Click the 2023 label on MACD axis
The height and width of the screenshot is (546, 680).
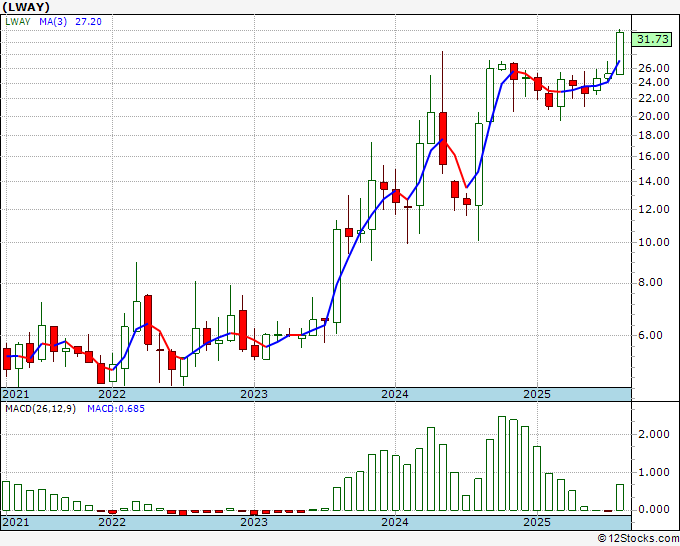[x=254, y=522]
